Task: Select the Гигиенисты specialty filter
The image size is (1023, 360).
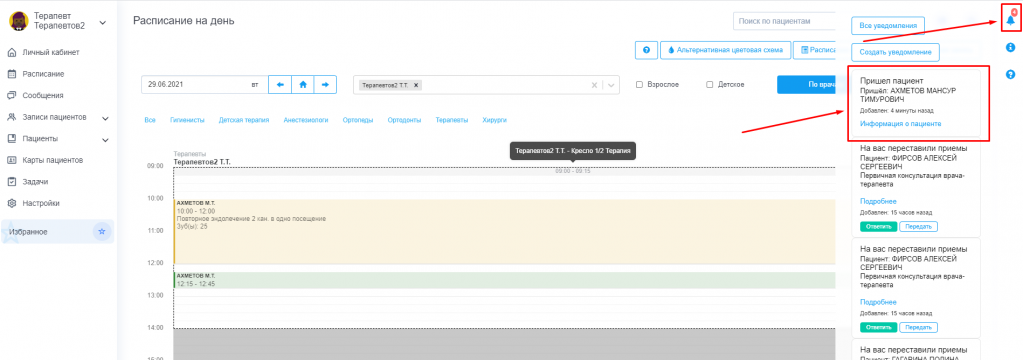Action: tap(187, 120)
